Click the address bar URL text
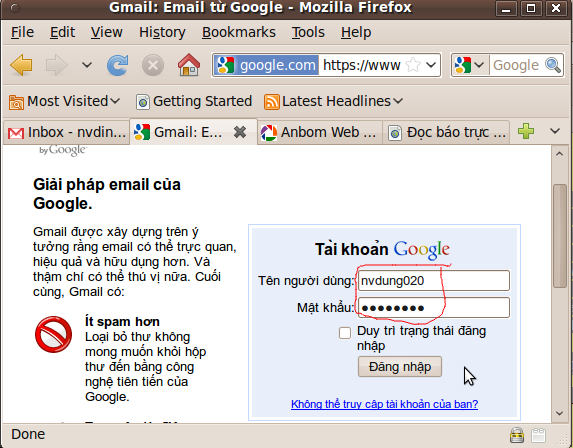The image size is (573, 448). pos(361,65)
